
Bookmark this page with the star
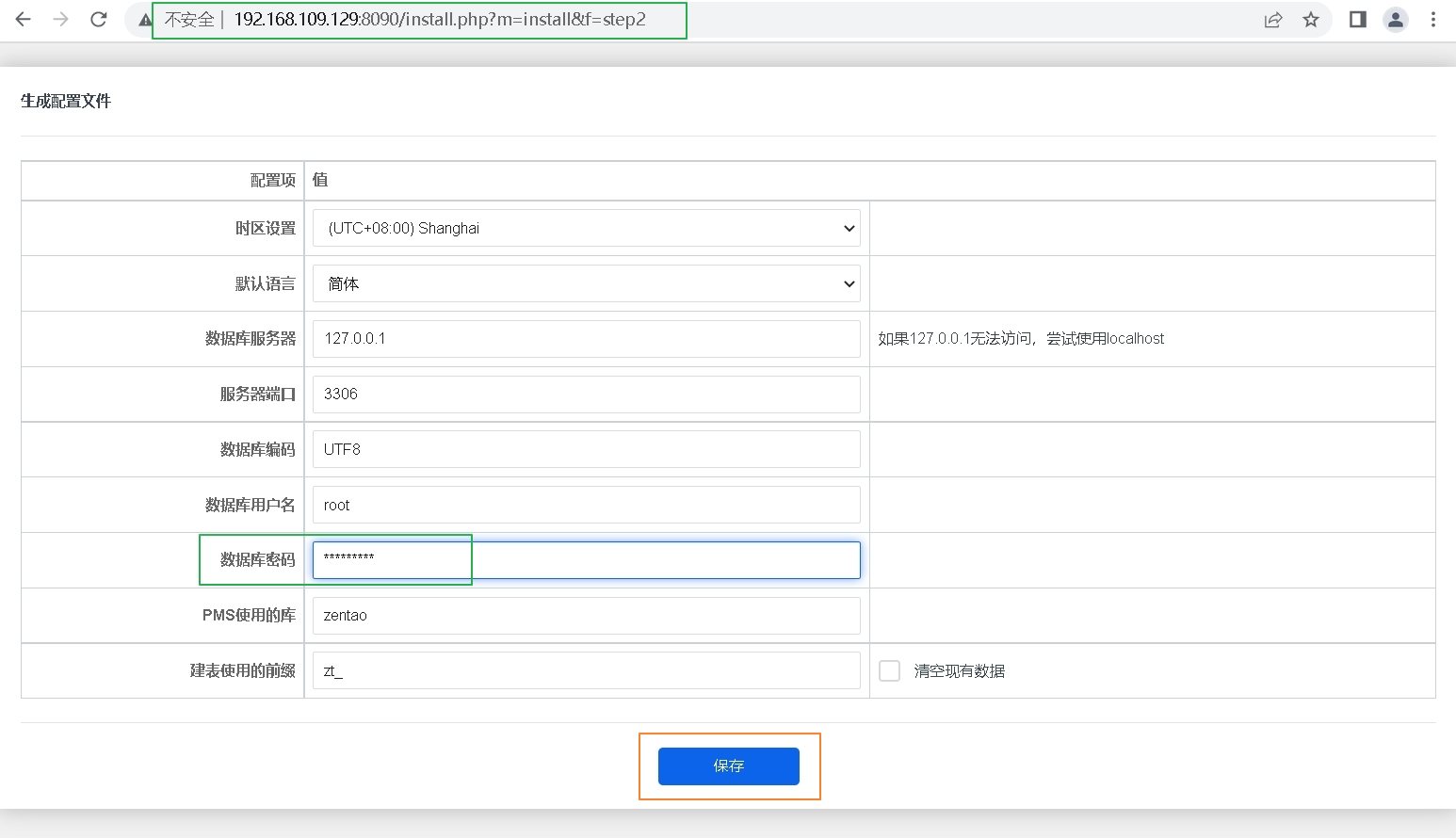click(x=1311, y=20)
